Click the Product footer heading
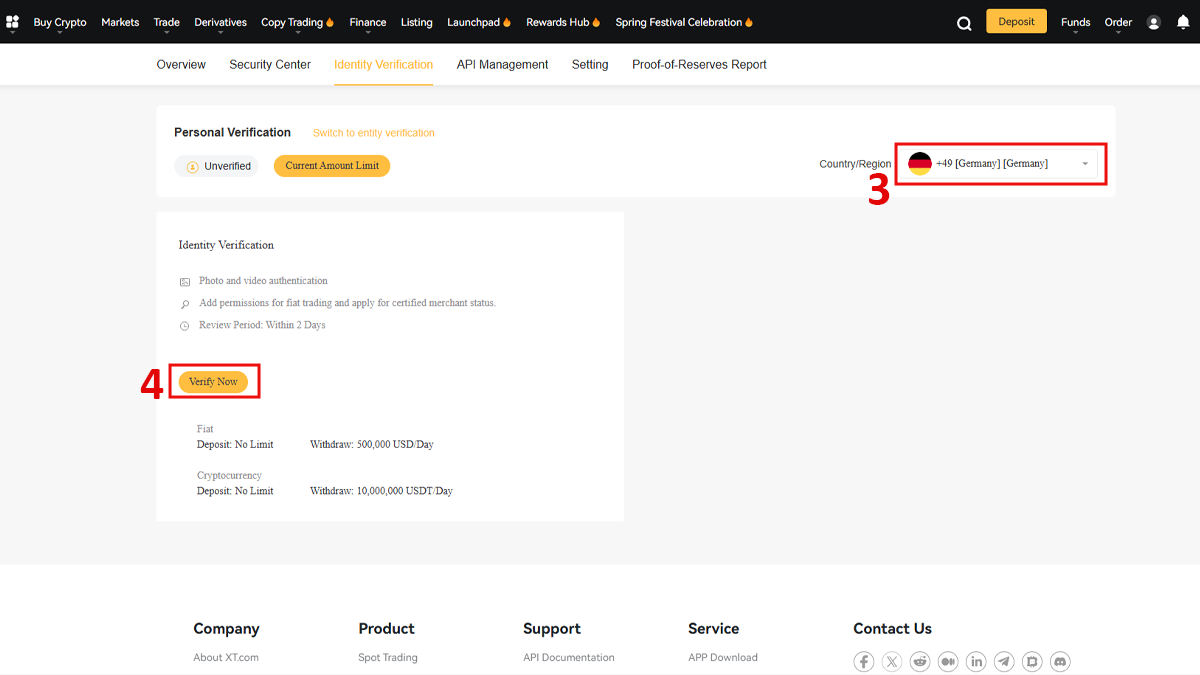 tap(386, 629)
